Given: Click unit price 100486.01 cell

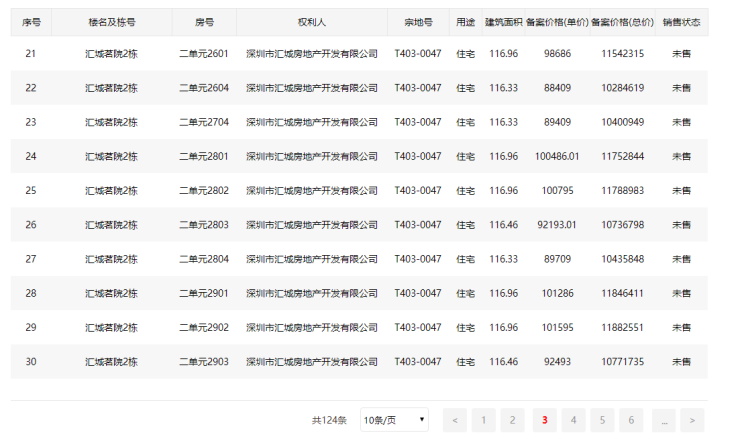Looking at the screenshot, I should 557,157.
